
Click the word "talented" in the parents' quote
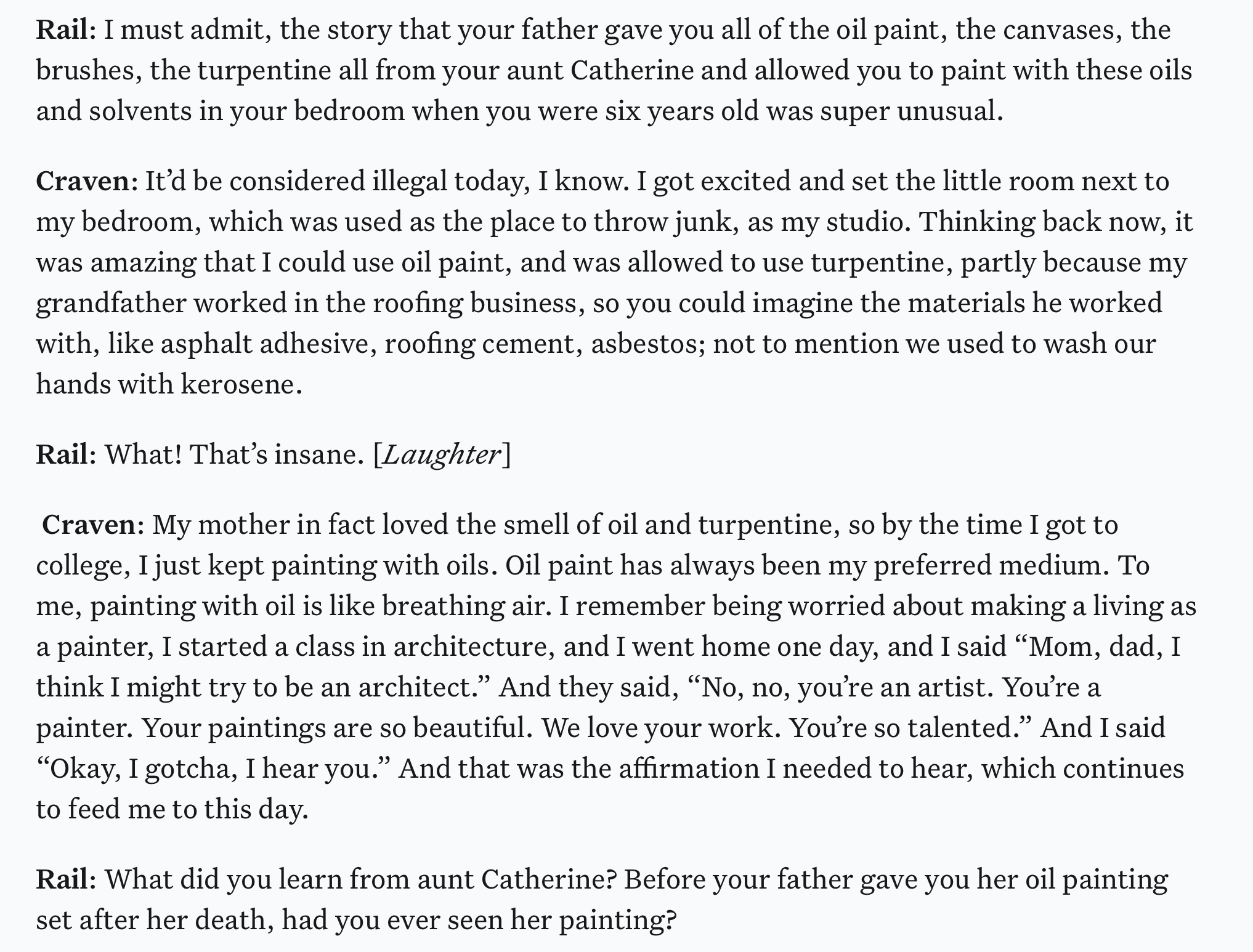pyautogui.click(x=960, y=728)
